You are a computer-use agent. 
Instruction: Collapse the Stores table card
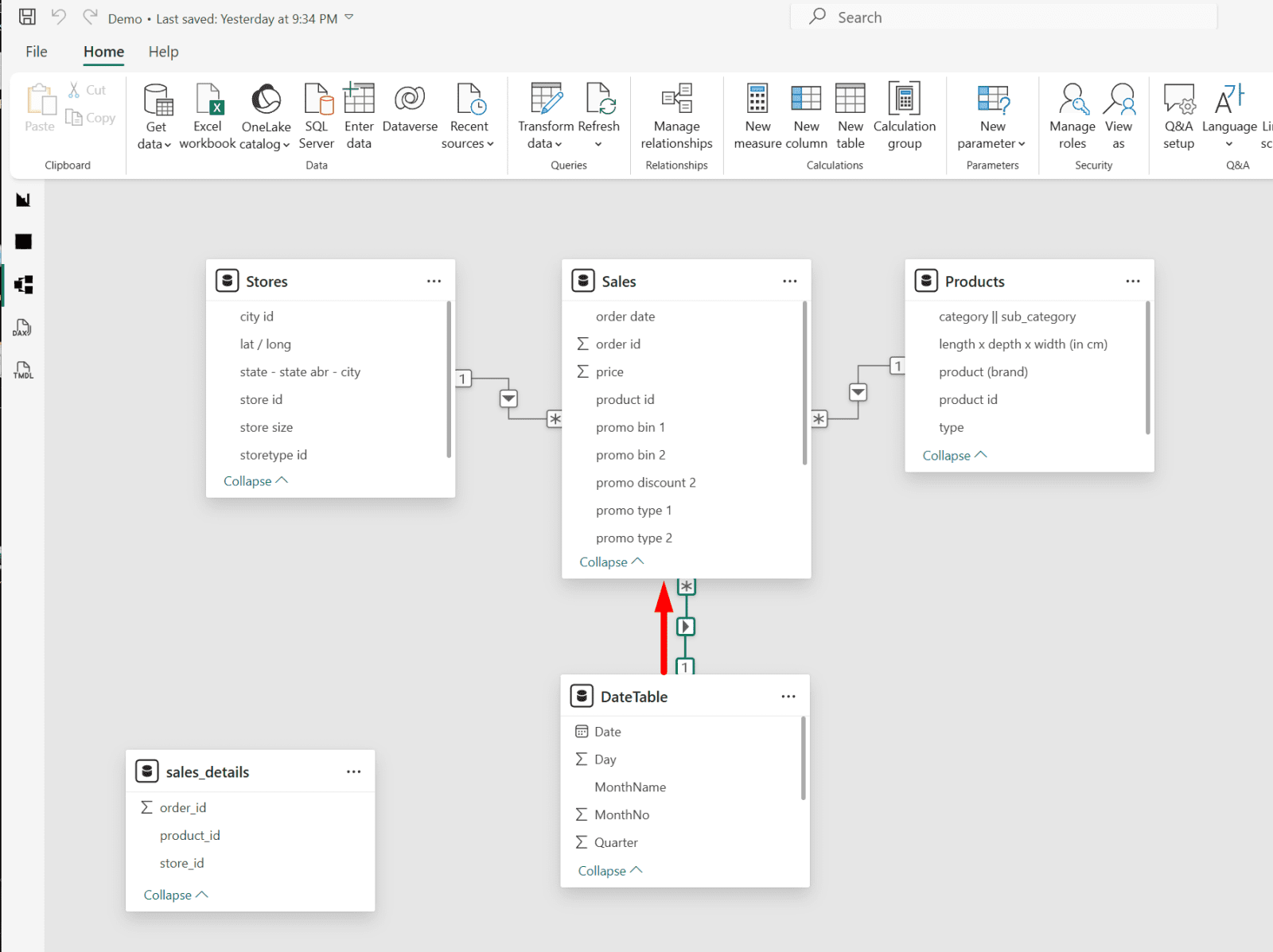pos(255,481)
